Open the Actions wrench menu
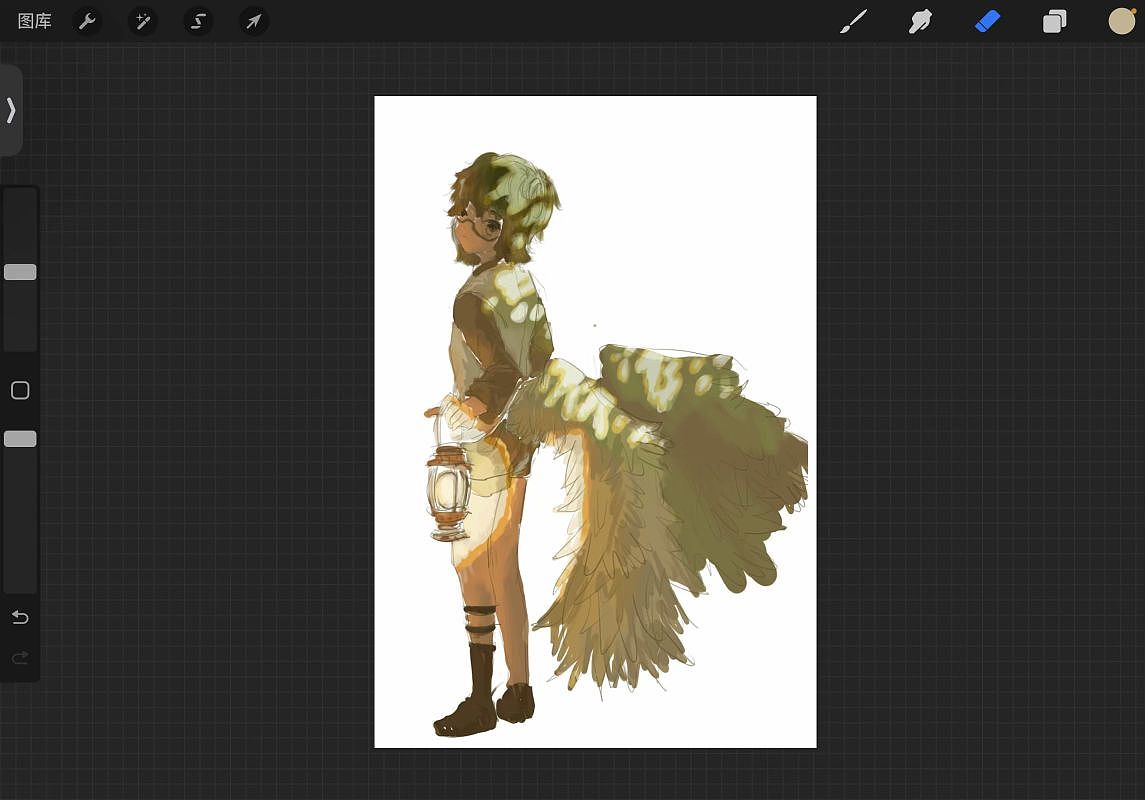This screenshot has width=1145, height=800. coord(87,21)
